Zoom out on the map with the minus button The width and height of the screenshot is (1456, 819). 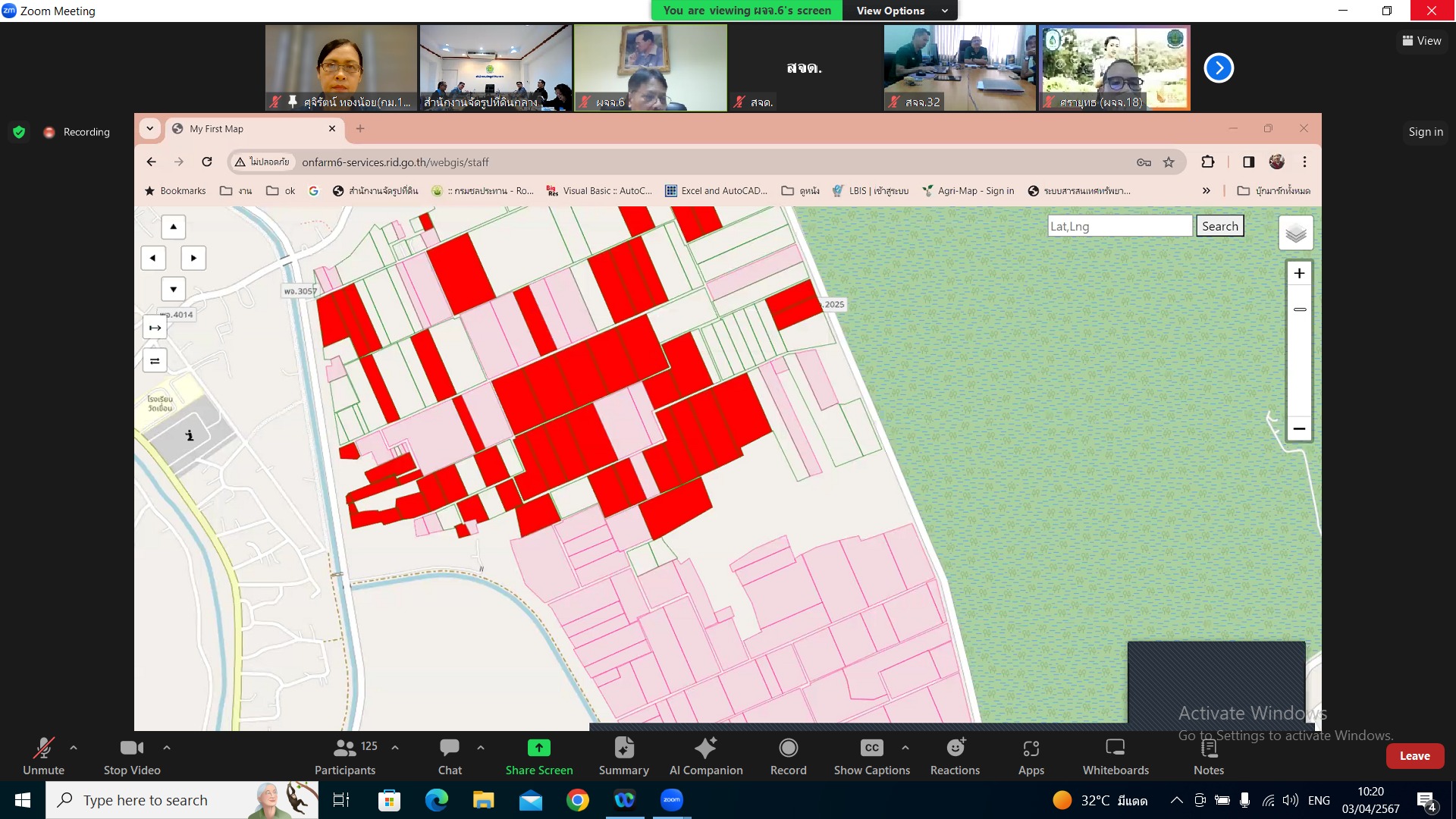(1299, 429)
